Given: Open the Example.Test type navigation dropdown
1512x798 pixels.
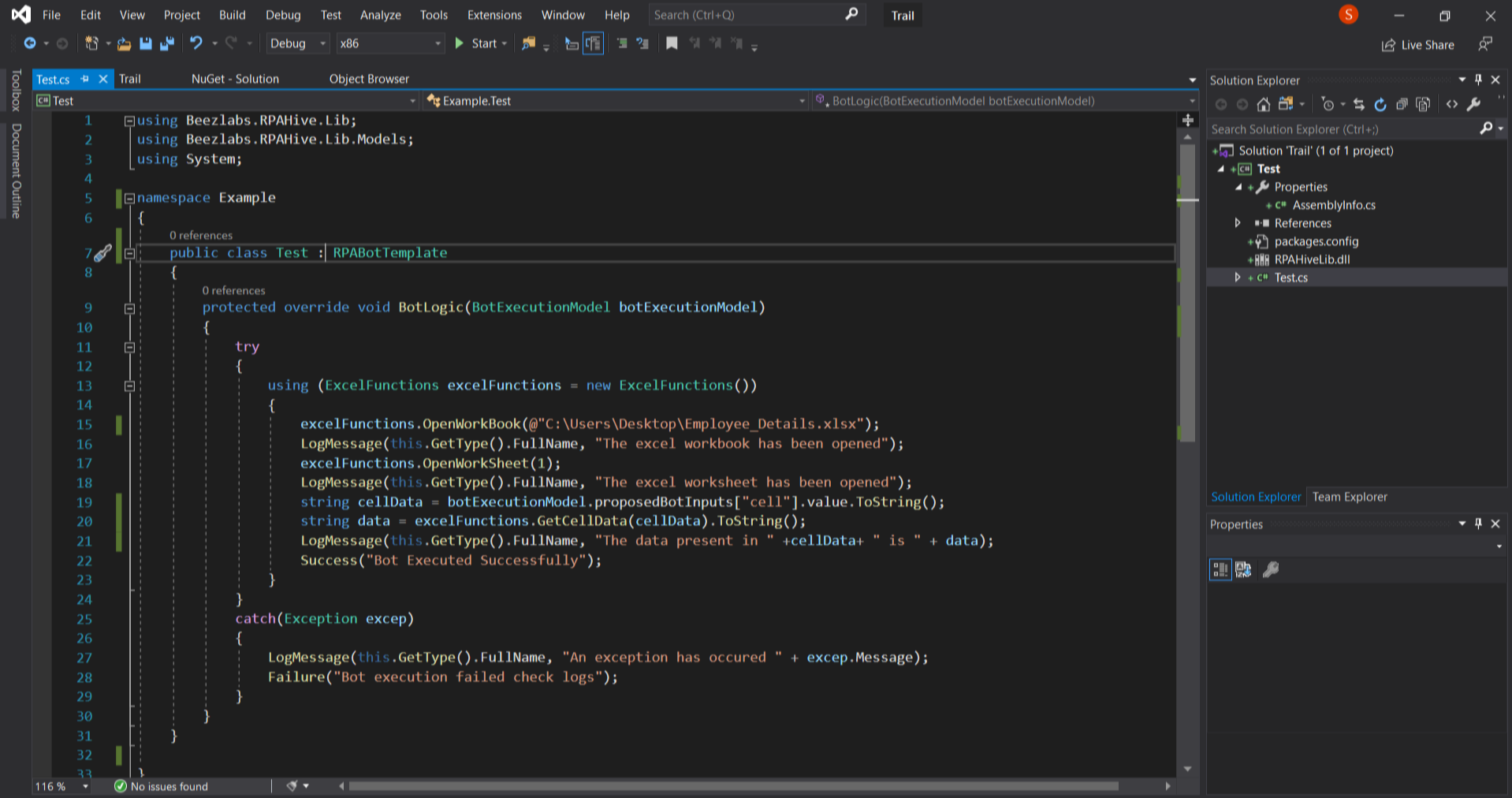Looking at the screenshot, I should (616, 101).
